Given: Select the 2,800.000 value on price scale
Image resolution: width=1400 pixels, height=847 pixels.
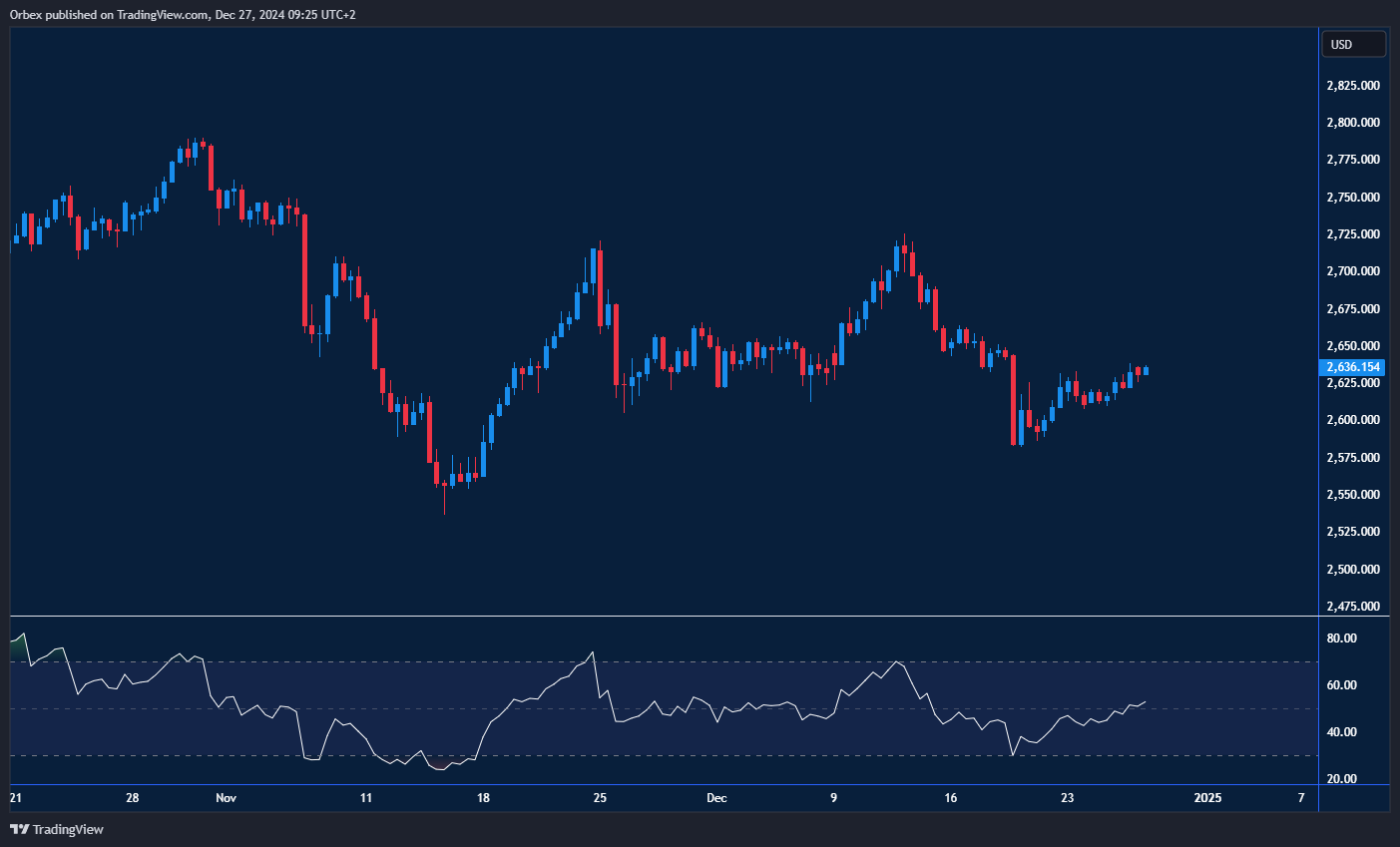Looking at the screenshot, I should (1353, 123).
